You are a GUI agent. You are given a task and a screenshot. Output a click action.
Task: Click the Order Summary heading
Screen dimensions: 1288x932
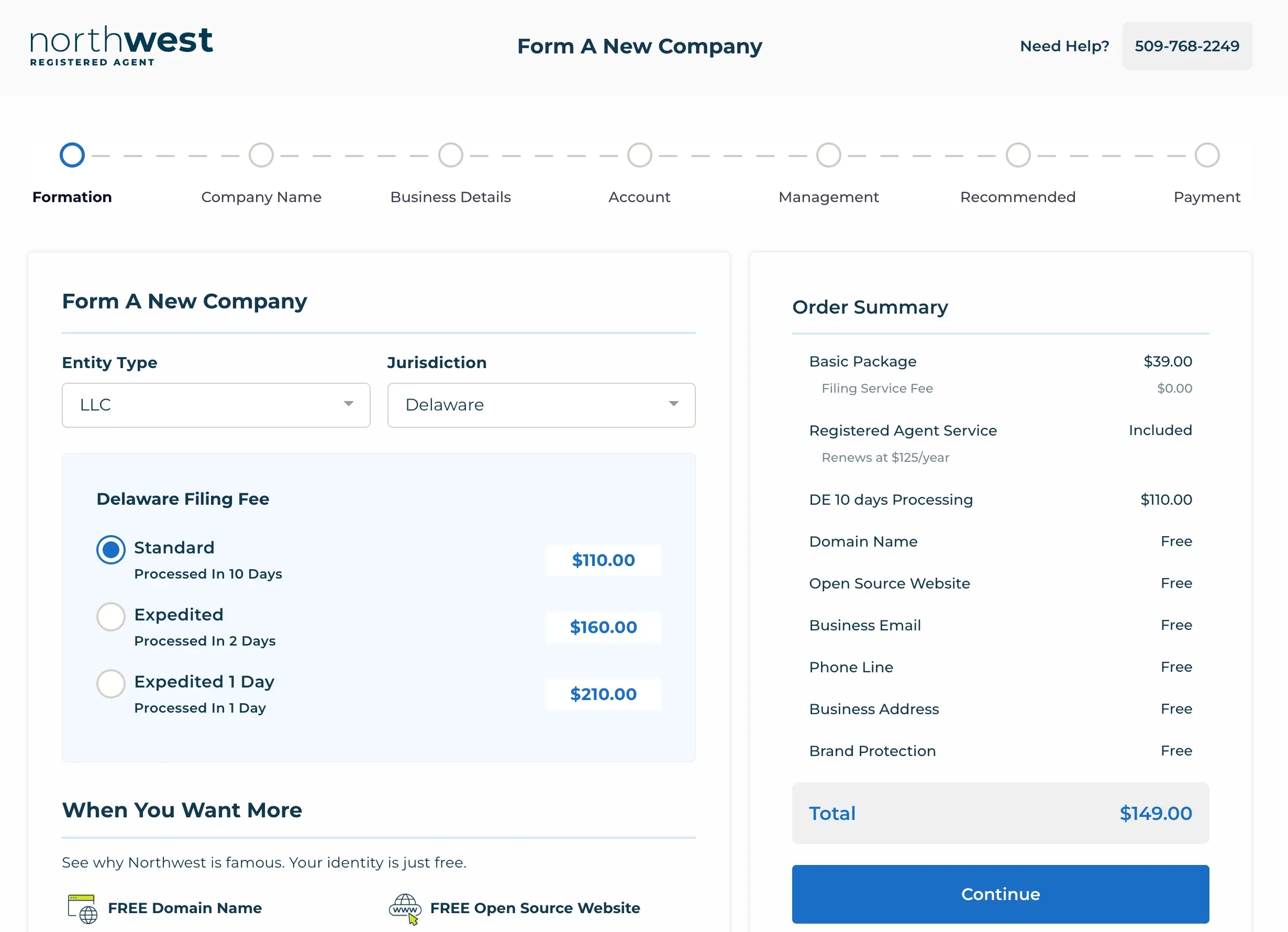[870, 307]
